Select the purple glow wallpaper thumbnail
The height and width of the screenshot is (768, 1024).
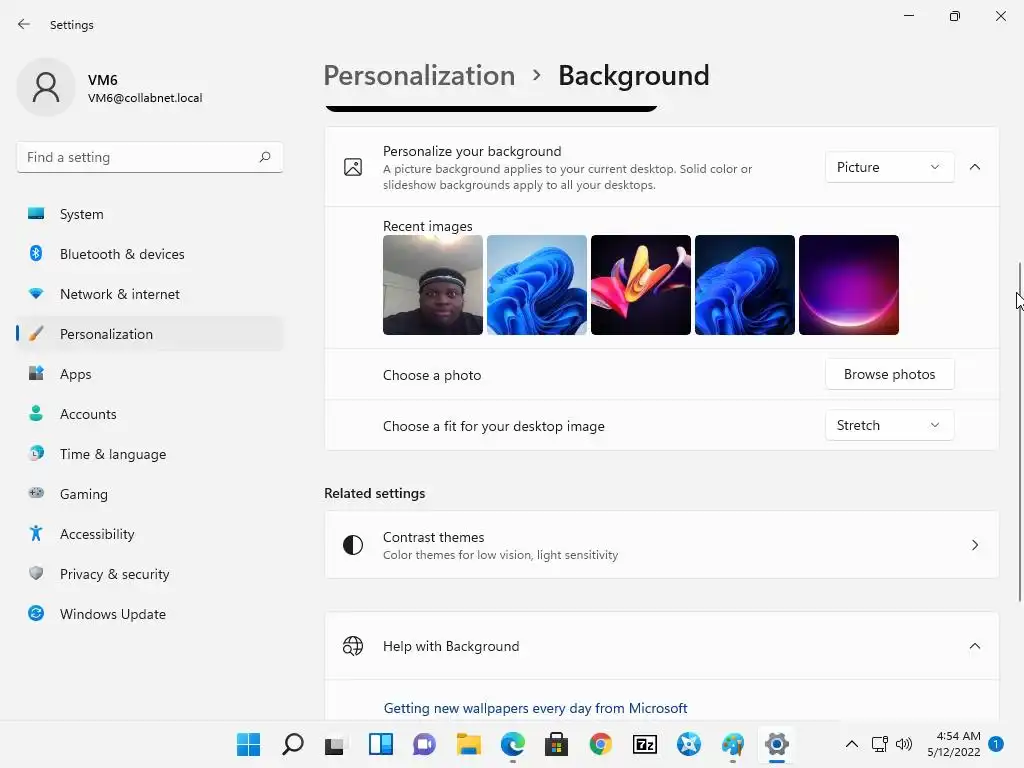848,285
